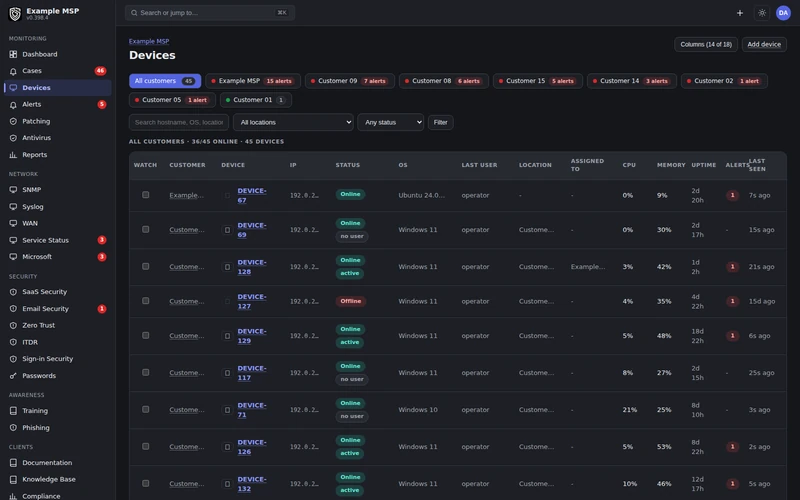This screenshot has width=800, height=500.
Task: Filter by Customer 02 chip
Action: click(x=724, y=81)
